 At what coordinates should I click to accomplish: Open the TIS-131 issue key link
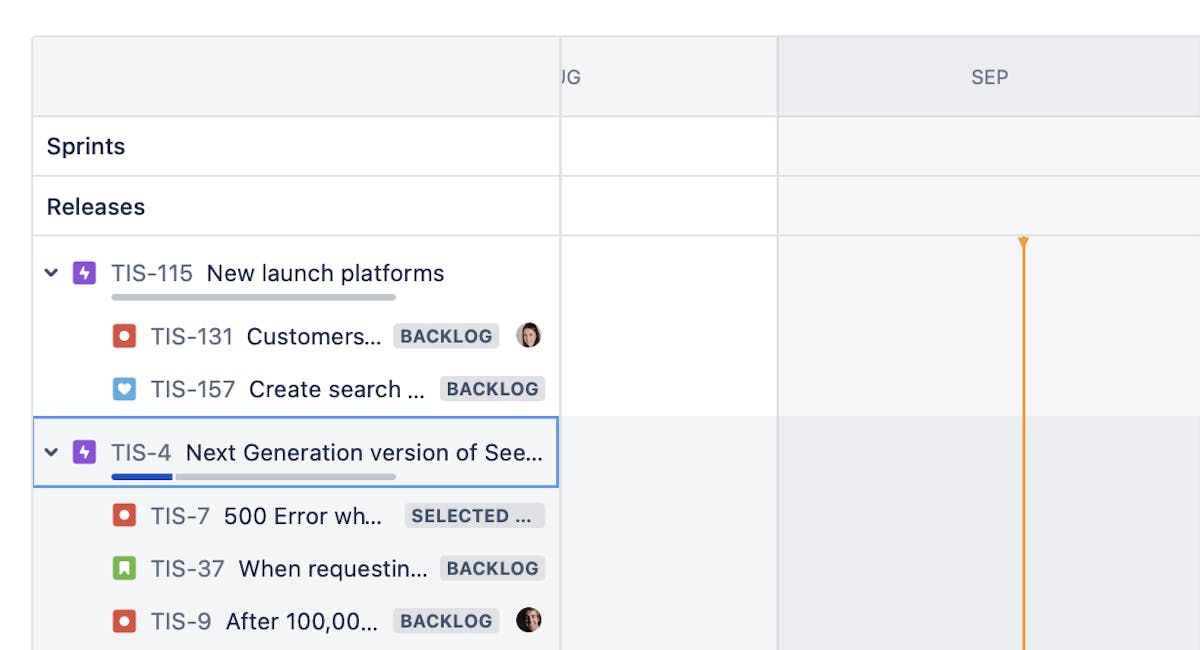coord(191,336)
